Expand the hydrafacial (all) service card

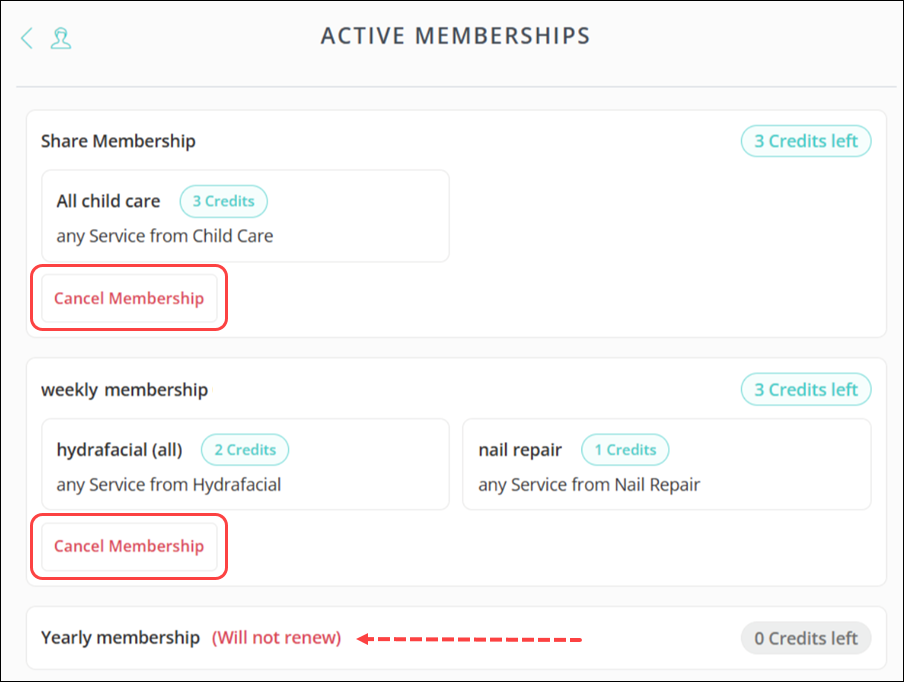[245, 464]
